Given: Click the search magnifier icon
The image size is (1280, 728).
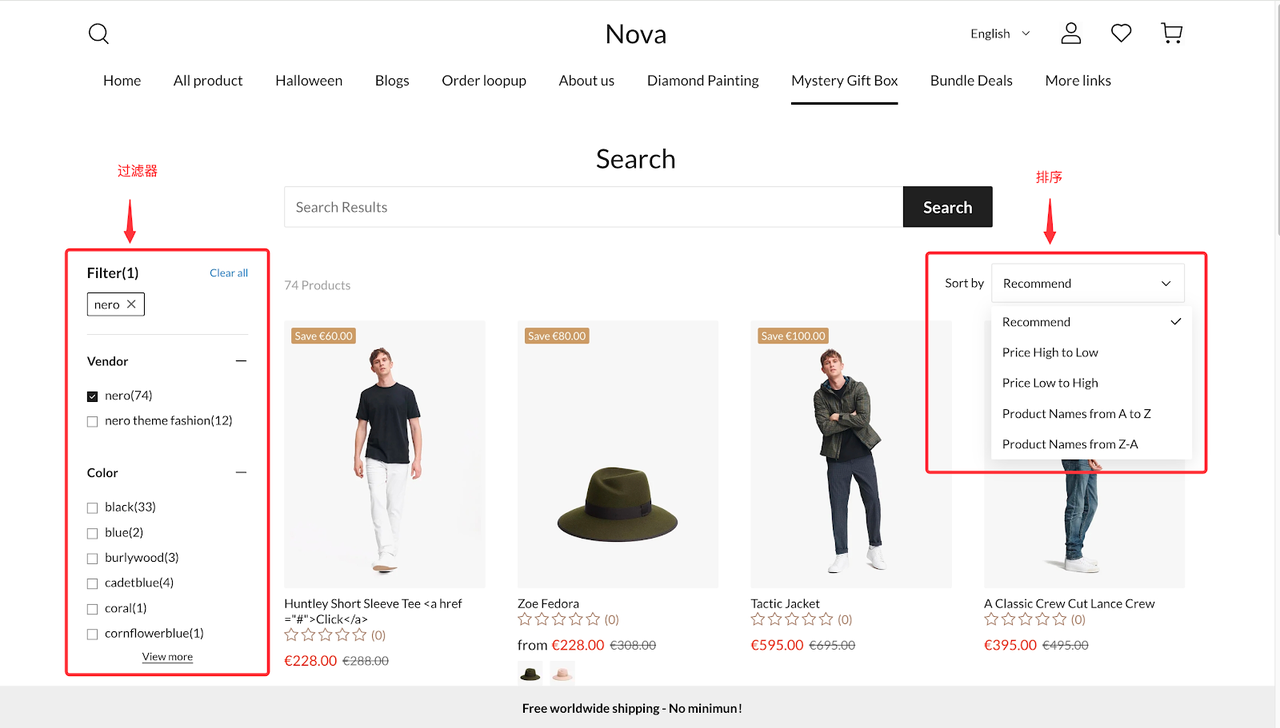Looking at the screenshot, I should click(98, 34).
